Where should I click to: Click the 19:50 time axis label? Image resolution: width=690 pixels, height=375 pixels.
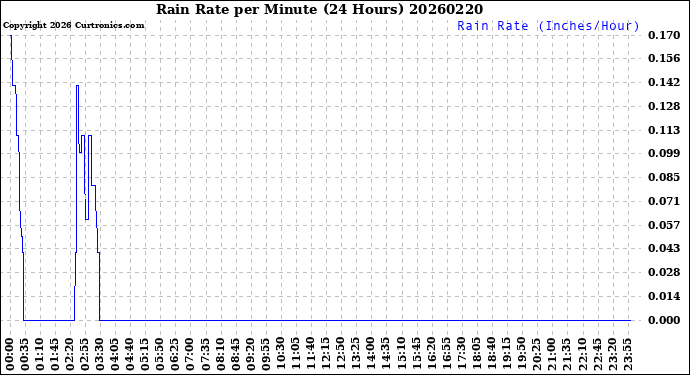pyautogui.click(x=521, y=355)
